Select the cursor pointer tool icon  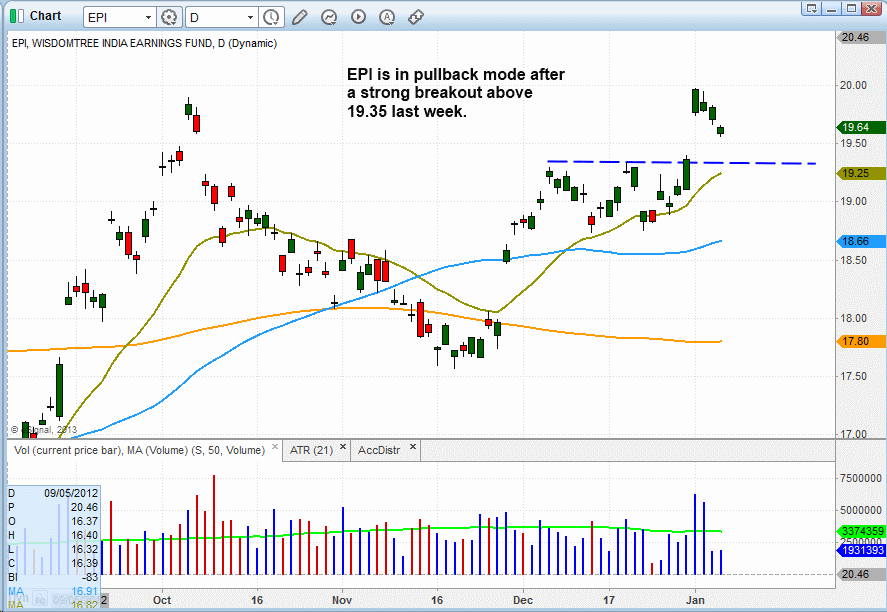(x=328, y=17)
